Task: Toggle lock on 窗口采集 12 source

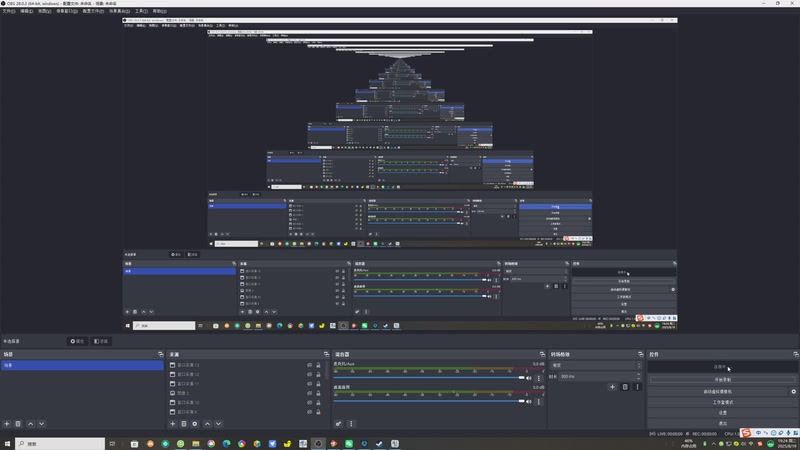Action: 318,374
